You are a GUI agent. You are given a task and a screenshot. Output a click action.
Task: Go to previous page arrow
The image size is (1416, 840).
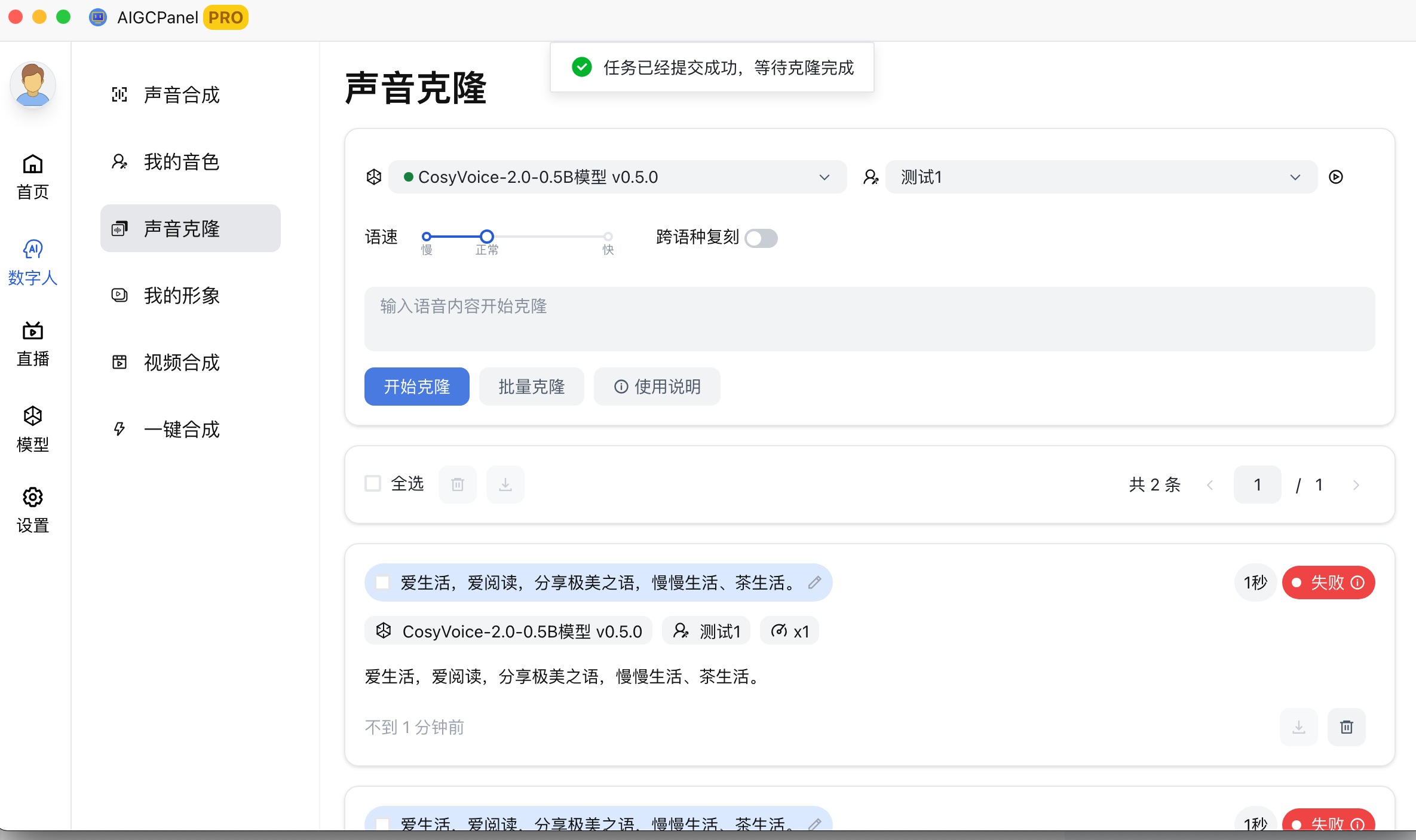[x=1210, y=485]
